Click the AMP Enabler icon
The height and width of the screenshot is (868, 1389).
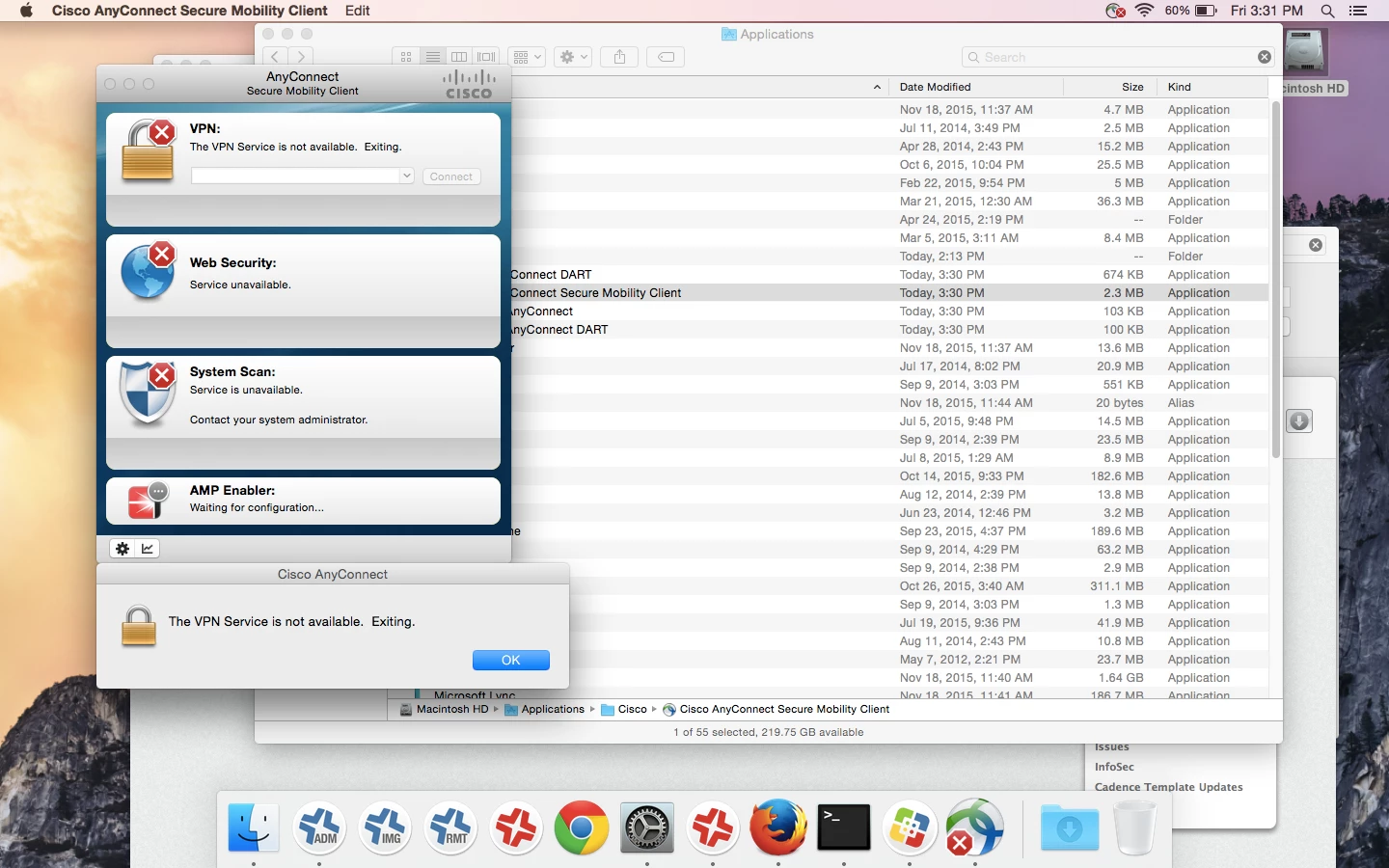148,501
